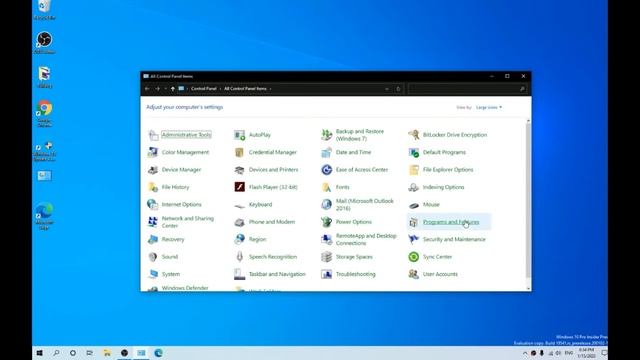Open the Taskbar and Navigation icon
This screenshot has width=640, height=360.
point(240,274)
